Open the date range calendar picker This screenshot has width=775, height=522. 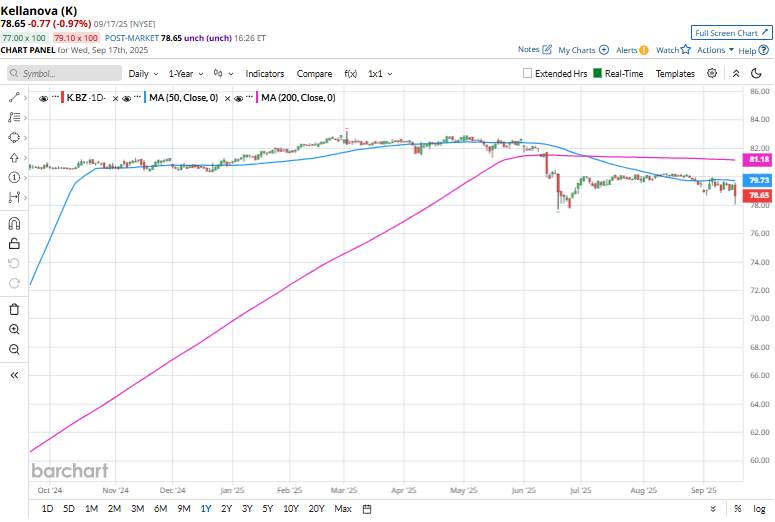click(367, 509)
